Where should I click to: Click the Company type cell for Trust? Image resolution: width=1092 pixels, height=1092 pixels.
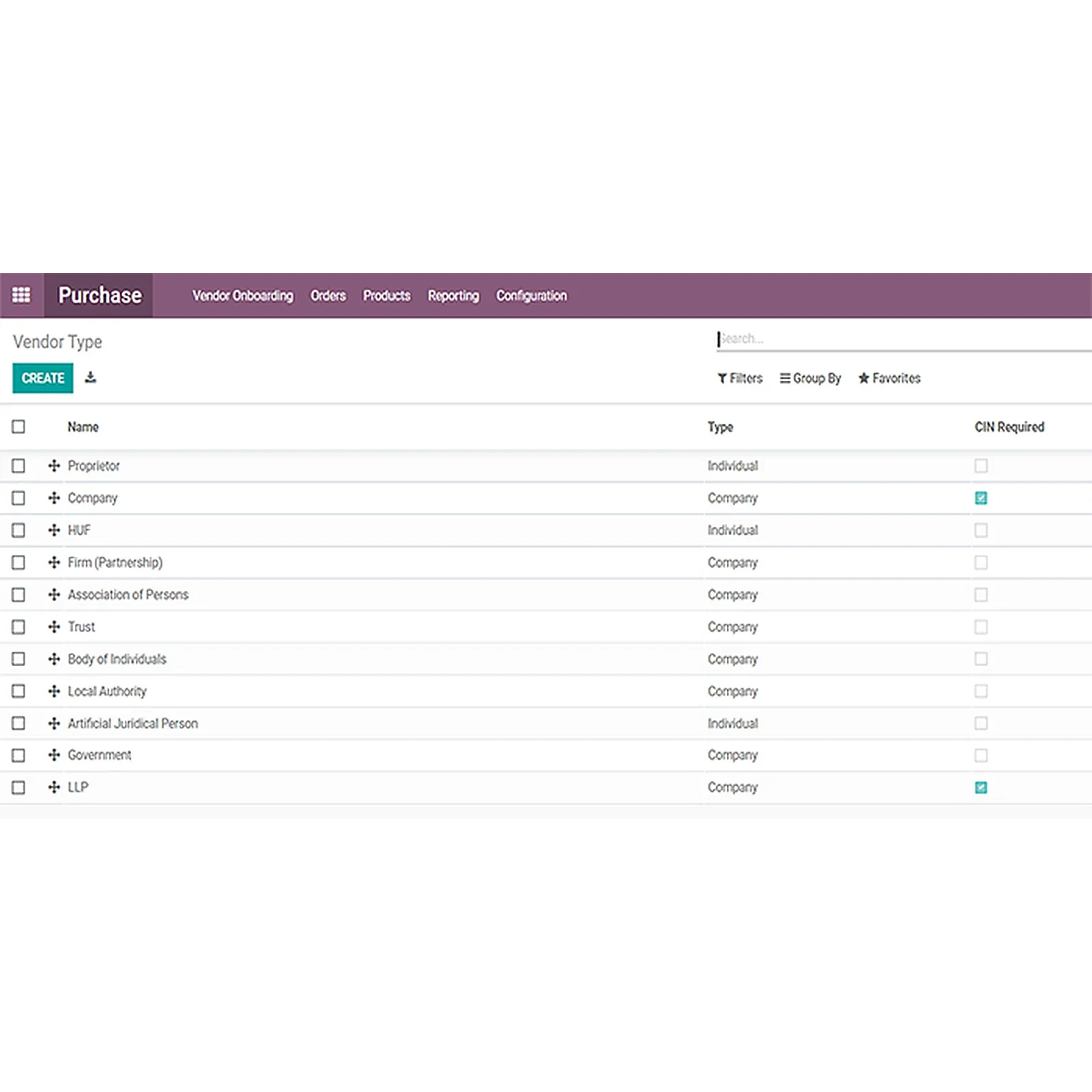pos(732,627)
